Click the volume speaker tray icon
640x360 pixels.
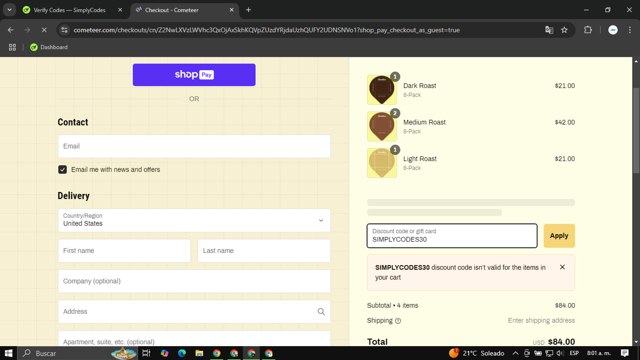point(560,353)
